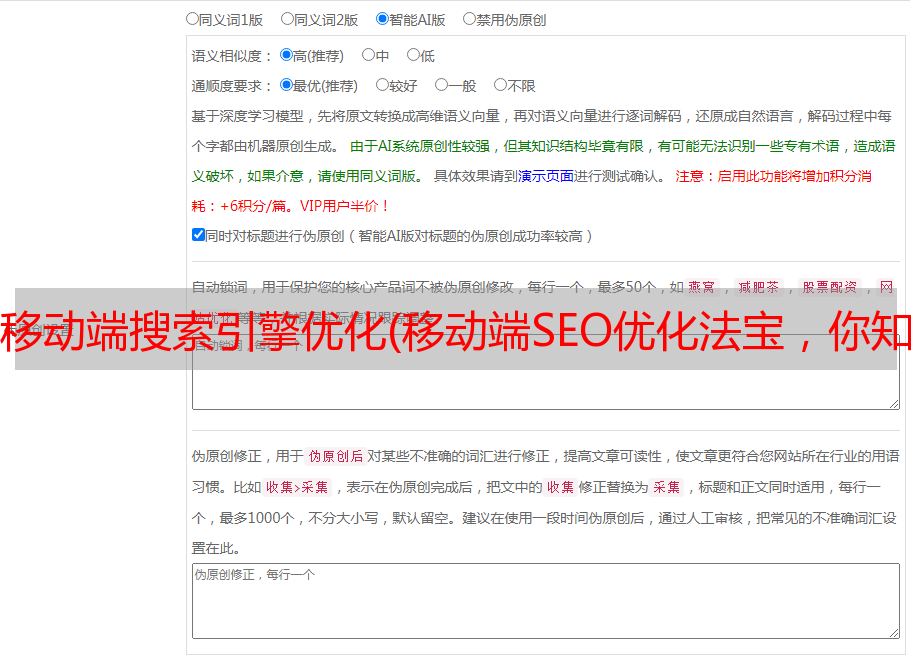Choose the 智能AI版 radio option
Viewport: 911px width, 658px height.
pyautogui.click(x=382, y=19)
